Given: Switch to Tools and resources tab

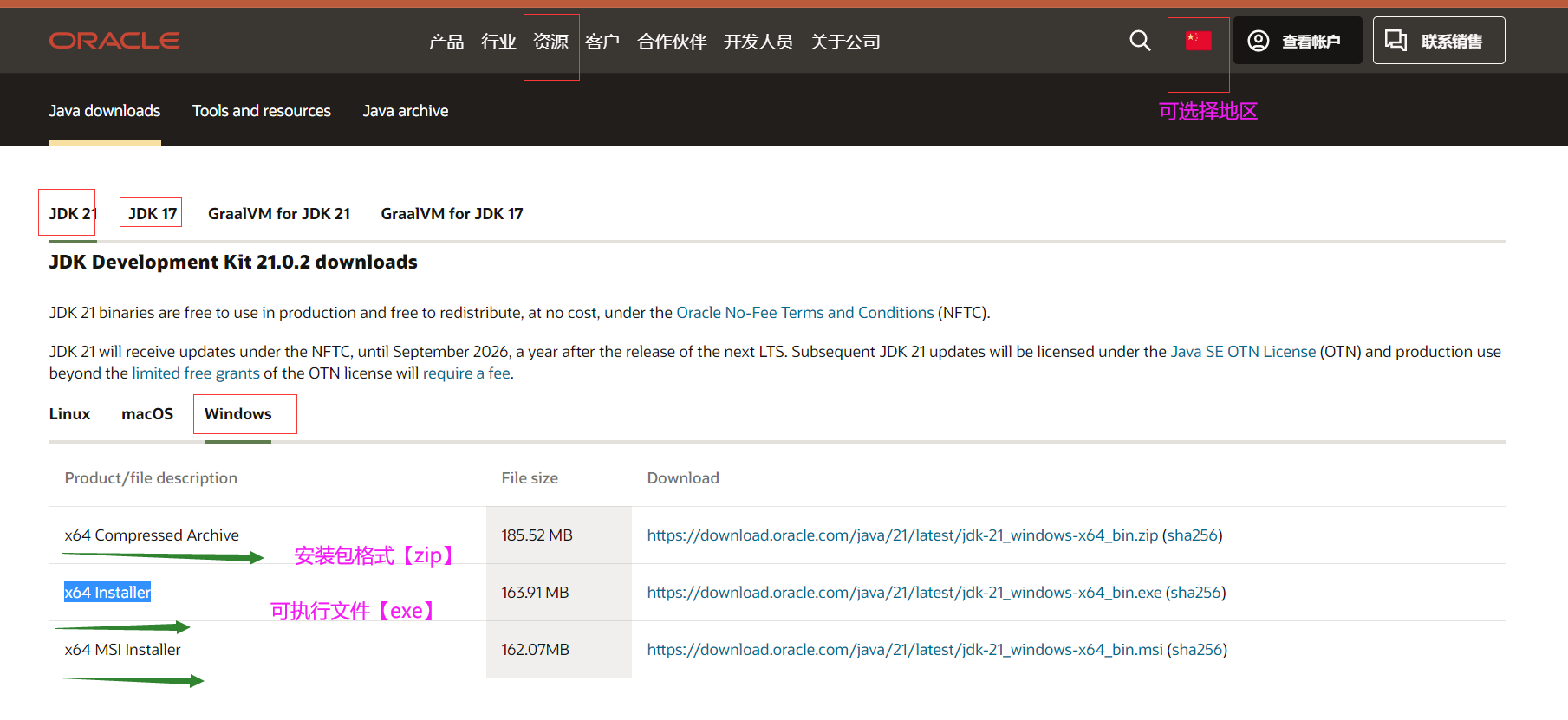Looking at the screenshot, I should pyautogui.click(x=262, y=111).
